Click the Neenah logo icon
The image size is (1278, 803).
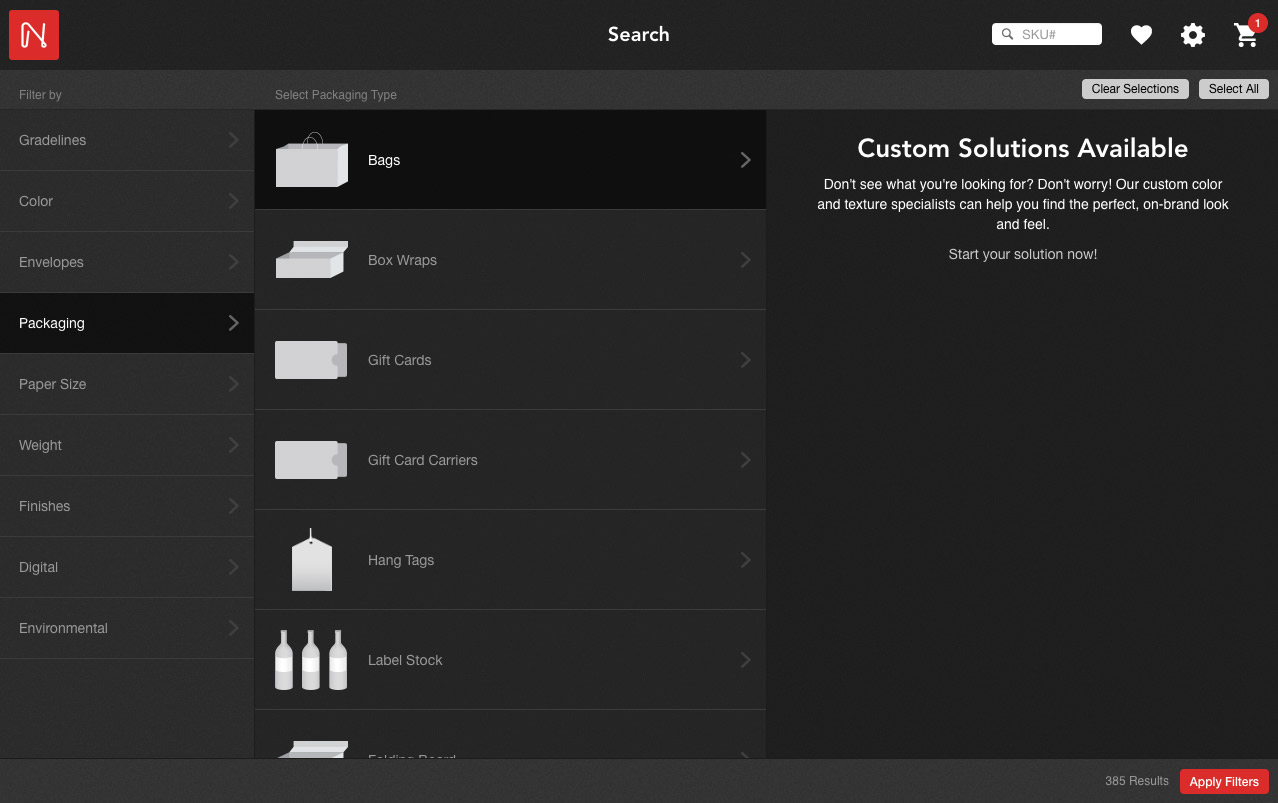click(33, 33)
